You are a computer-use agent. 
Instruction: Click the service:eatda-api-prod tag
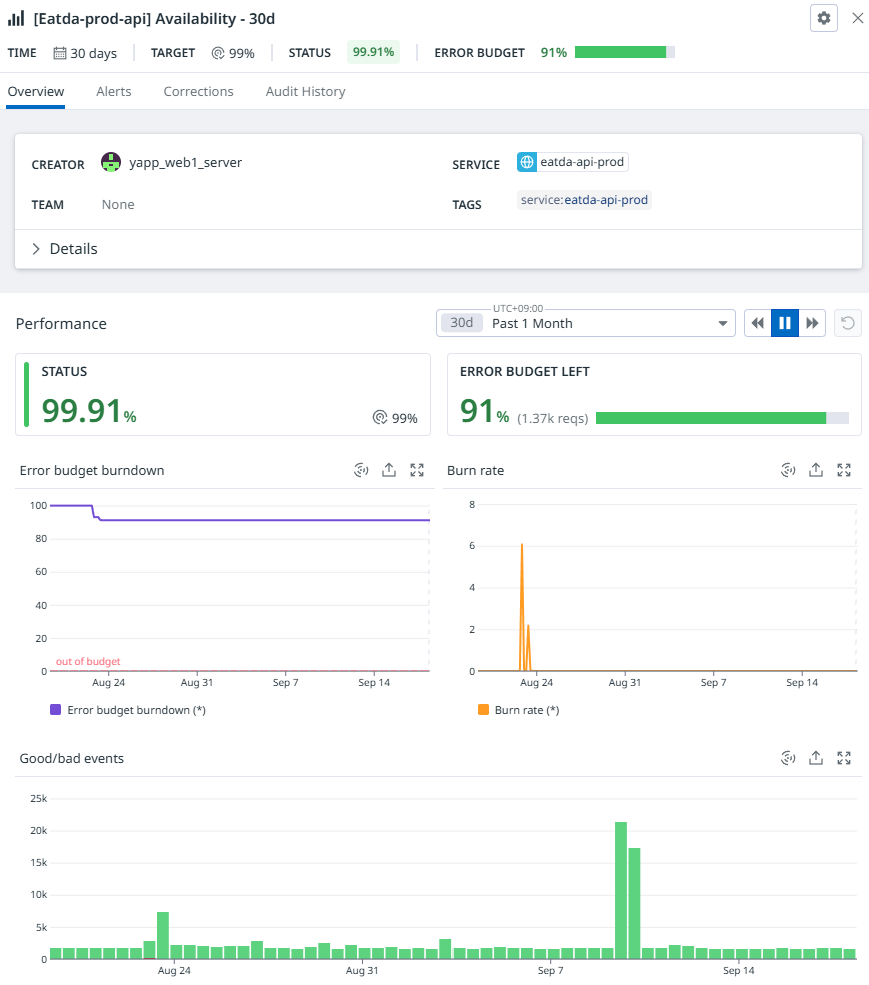[584, 200]
